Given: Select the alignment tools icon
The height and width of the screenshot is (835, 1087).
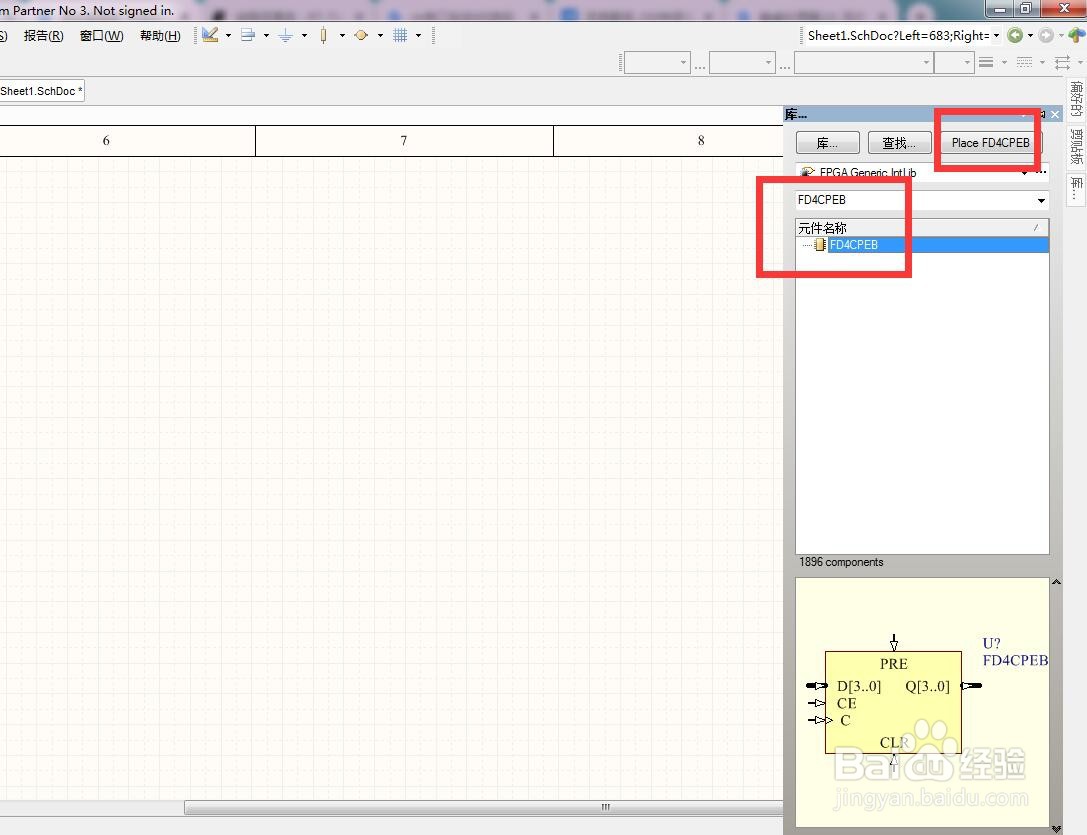Looking at the screenshot, I should 247,35.
